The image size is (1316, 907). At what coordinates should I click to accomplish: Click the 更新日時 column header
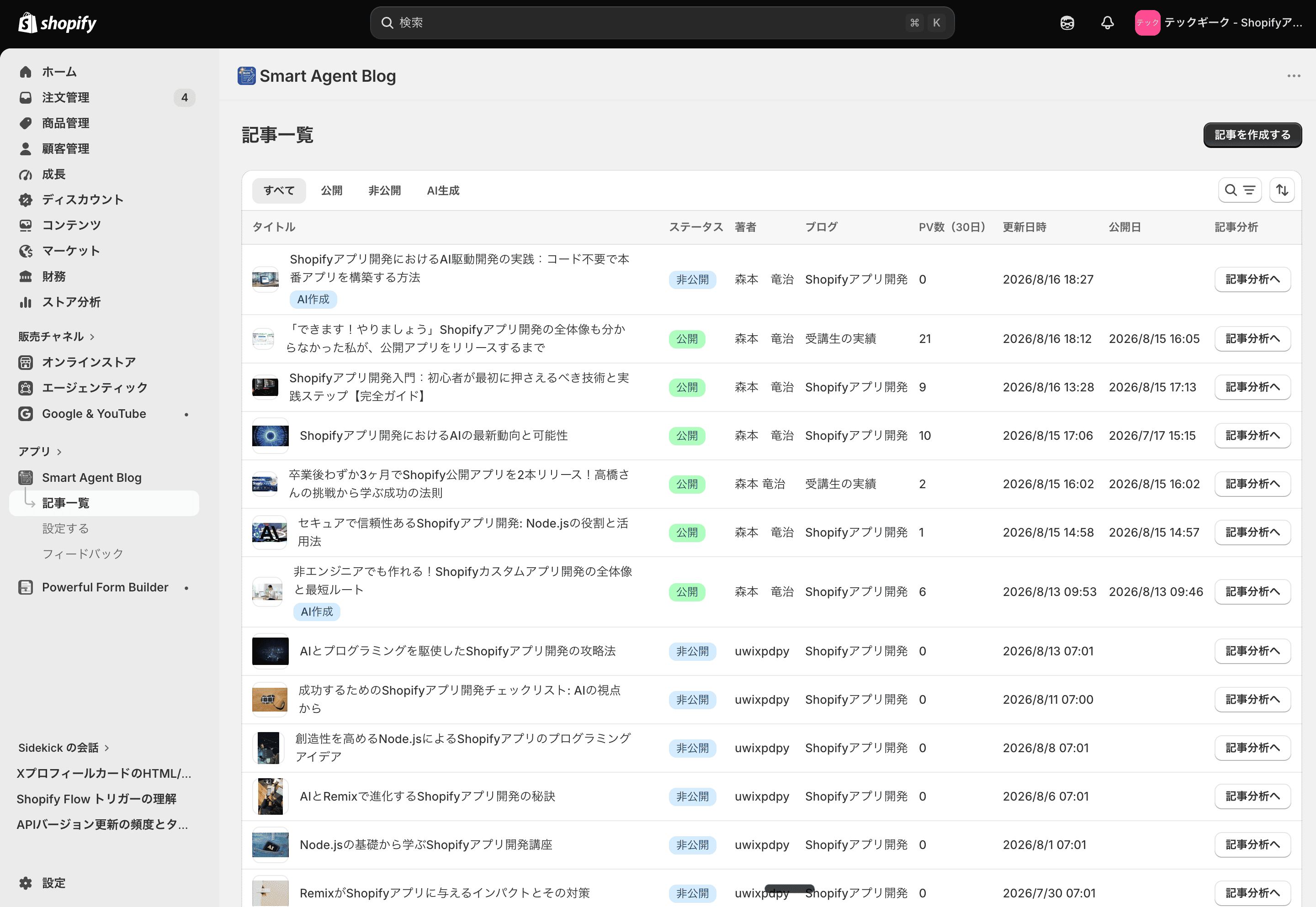pyautogui.click(x=1024, y=227)
